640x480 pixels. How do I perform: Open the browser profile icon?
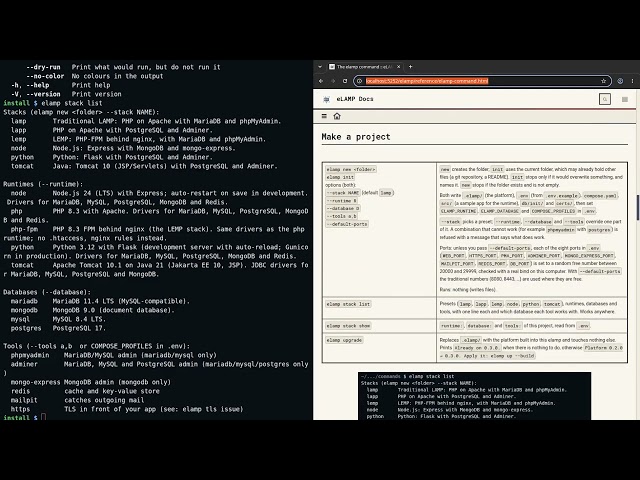(620, 81)
